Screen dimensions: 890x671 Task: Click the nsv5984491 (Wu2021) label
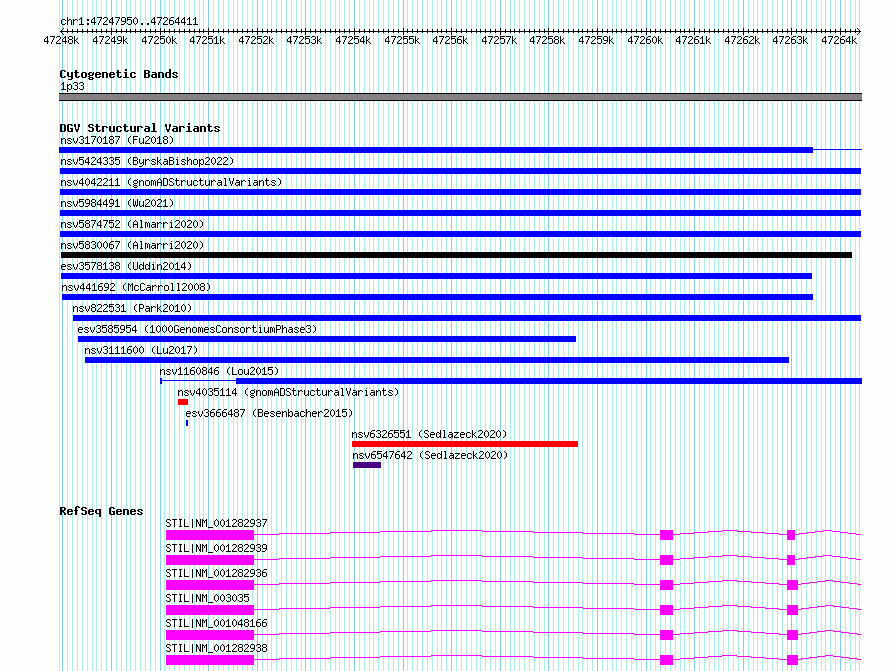[117, 203]
